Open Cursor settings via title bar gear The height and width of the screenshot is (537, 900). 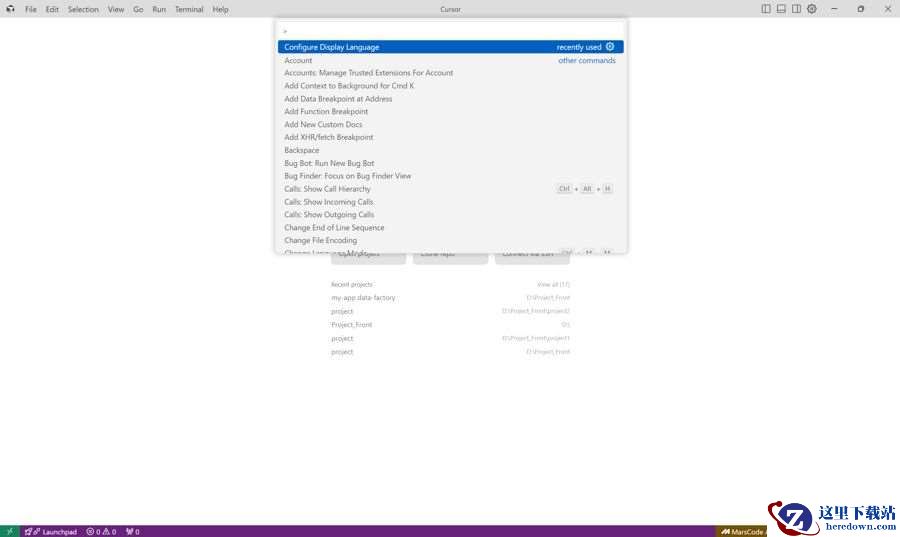coord(812,9)
